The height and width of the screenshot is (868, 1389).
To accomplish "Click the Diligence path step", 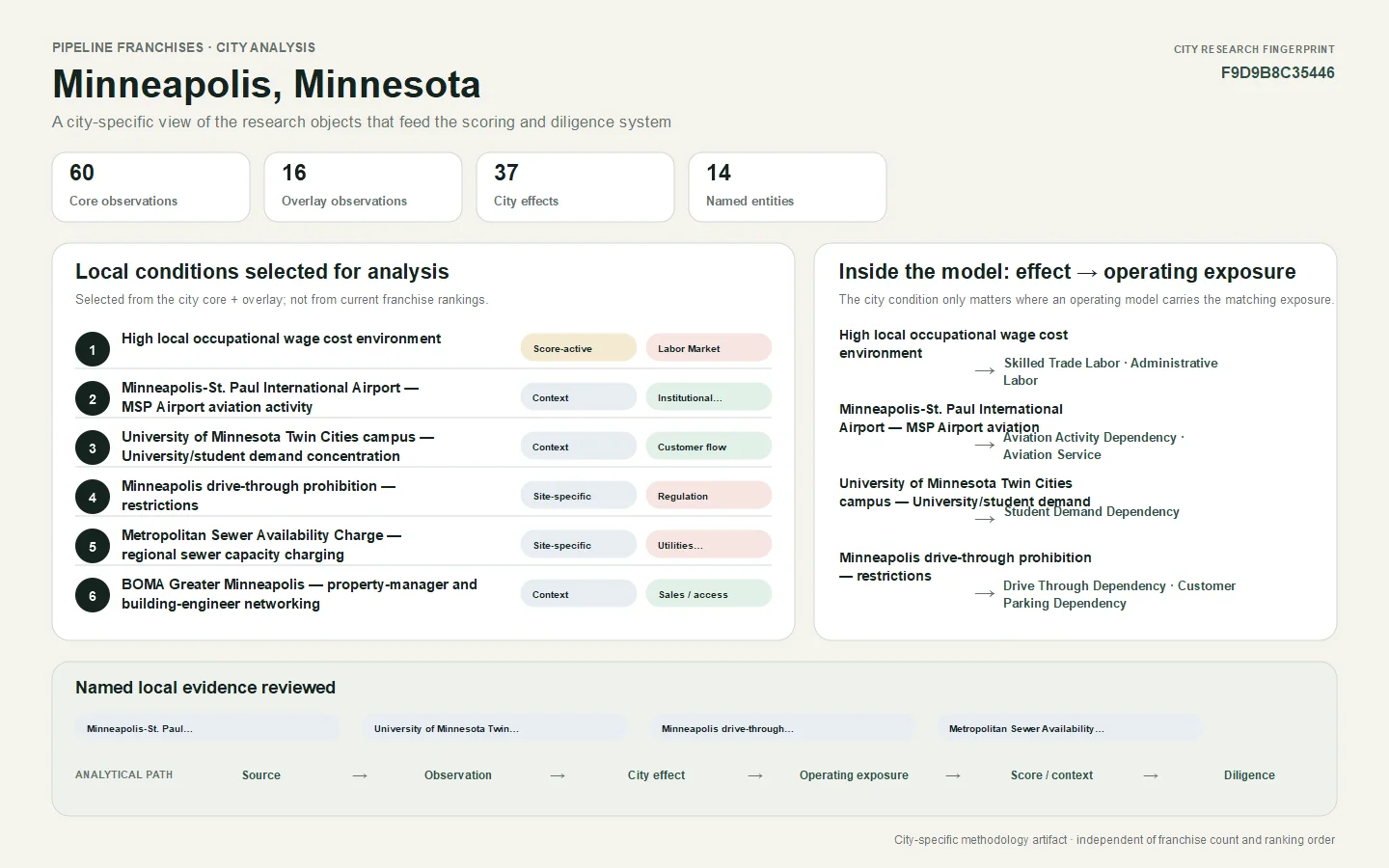I will [x=1249, y=775].
